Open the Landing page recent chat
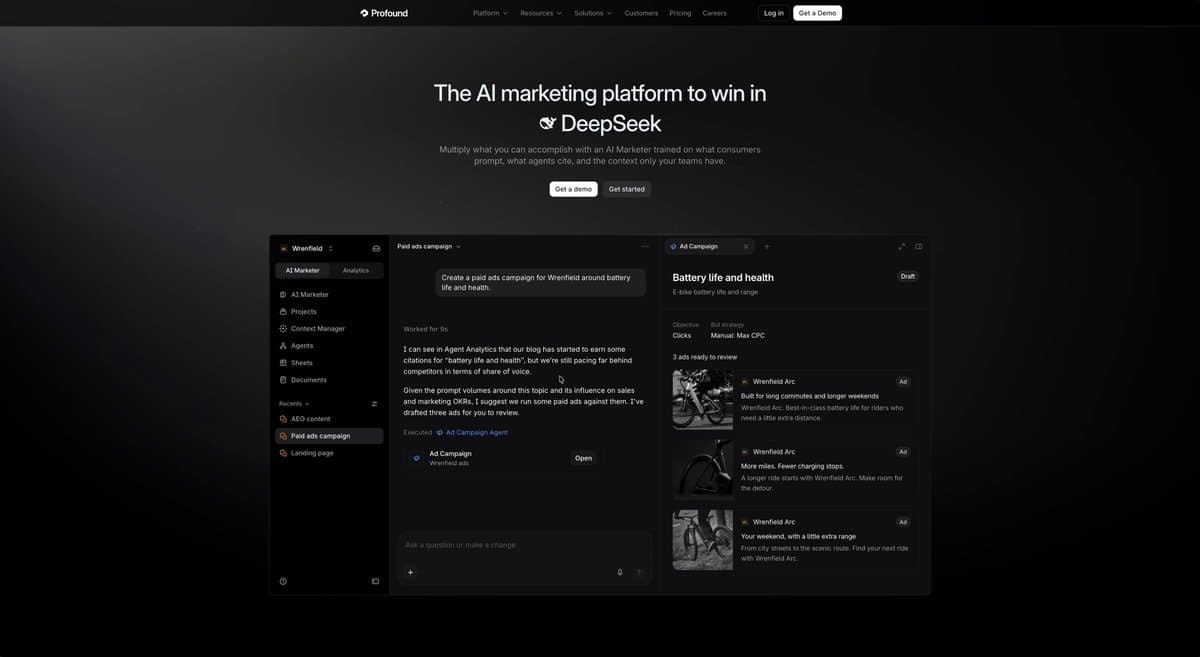Image resolution: width=1200 pixels, height=657 pixels. [329, 453]
